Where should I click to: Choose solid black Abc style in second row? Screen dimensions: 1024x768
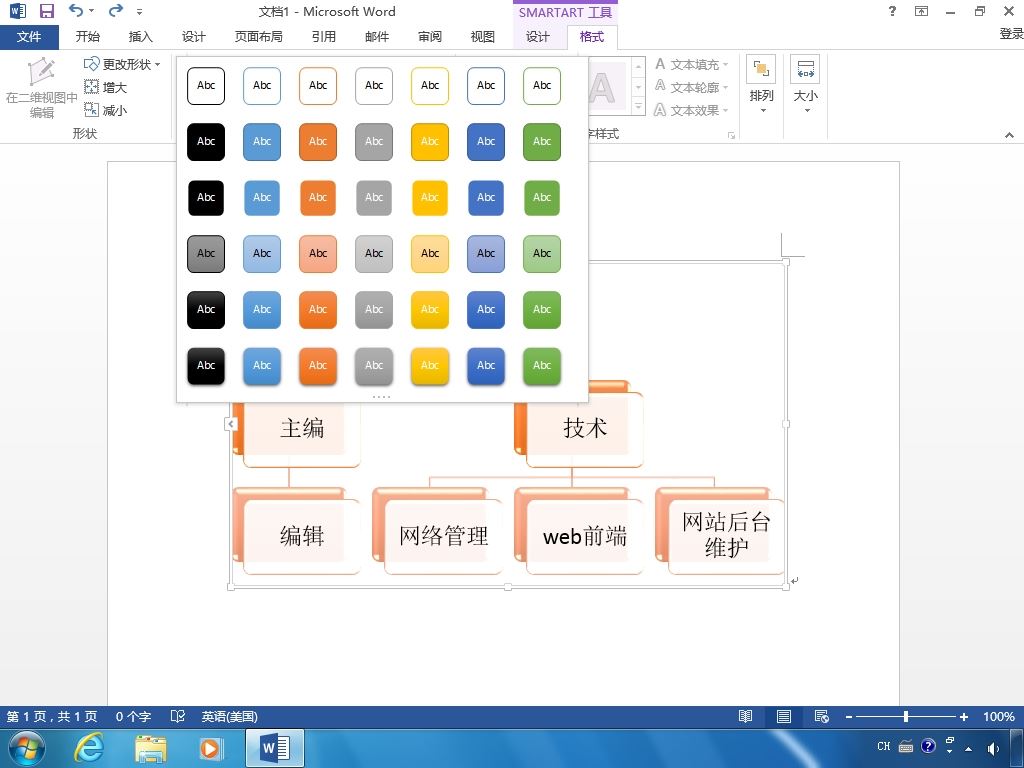[x=206, y=142]
